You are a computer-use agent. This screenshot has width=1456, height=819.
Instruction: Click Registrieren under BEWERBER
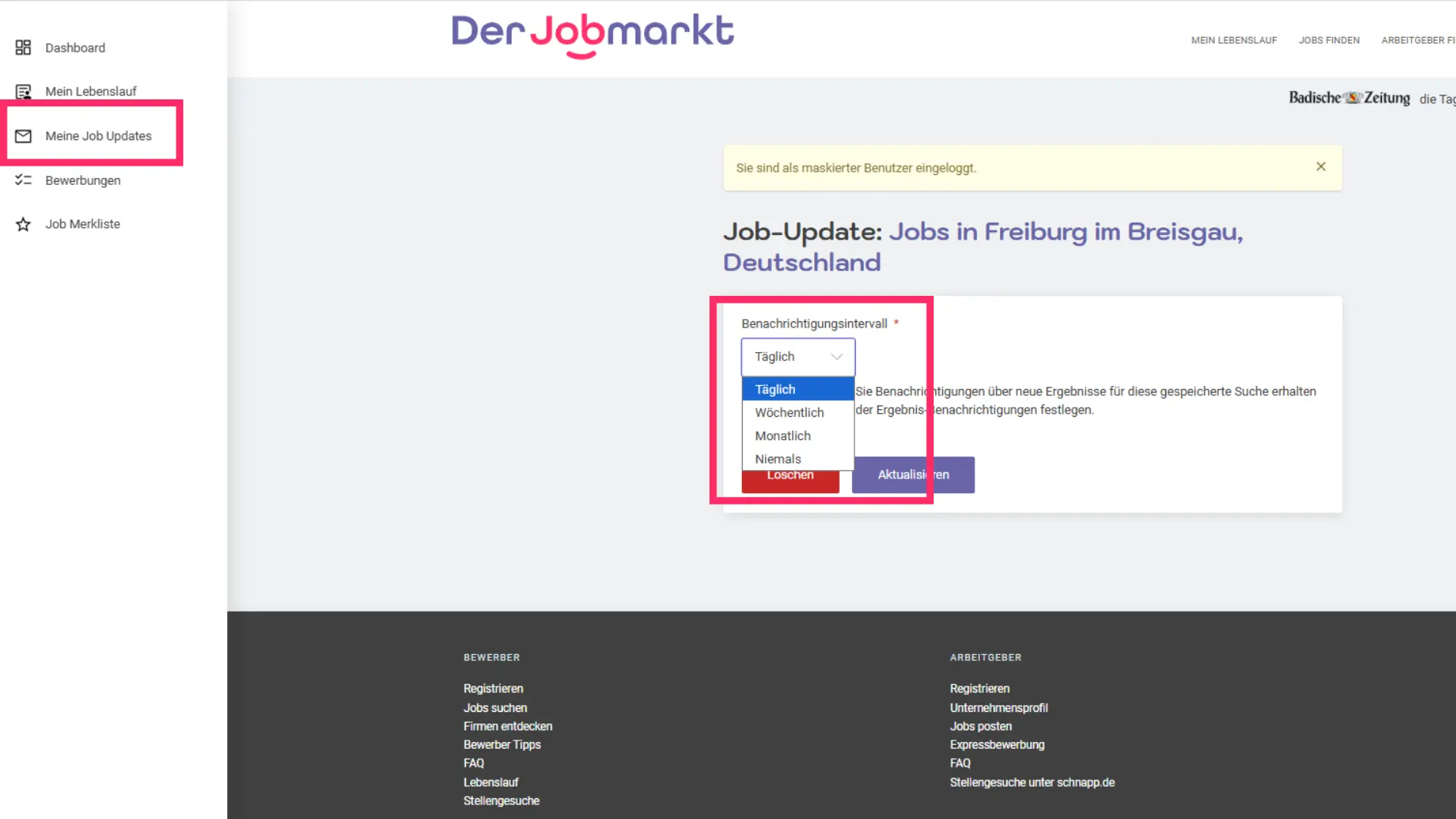[493, 688]
